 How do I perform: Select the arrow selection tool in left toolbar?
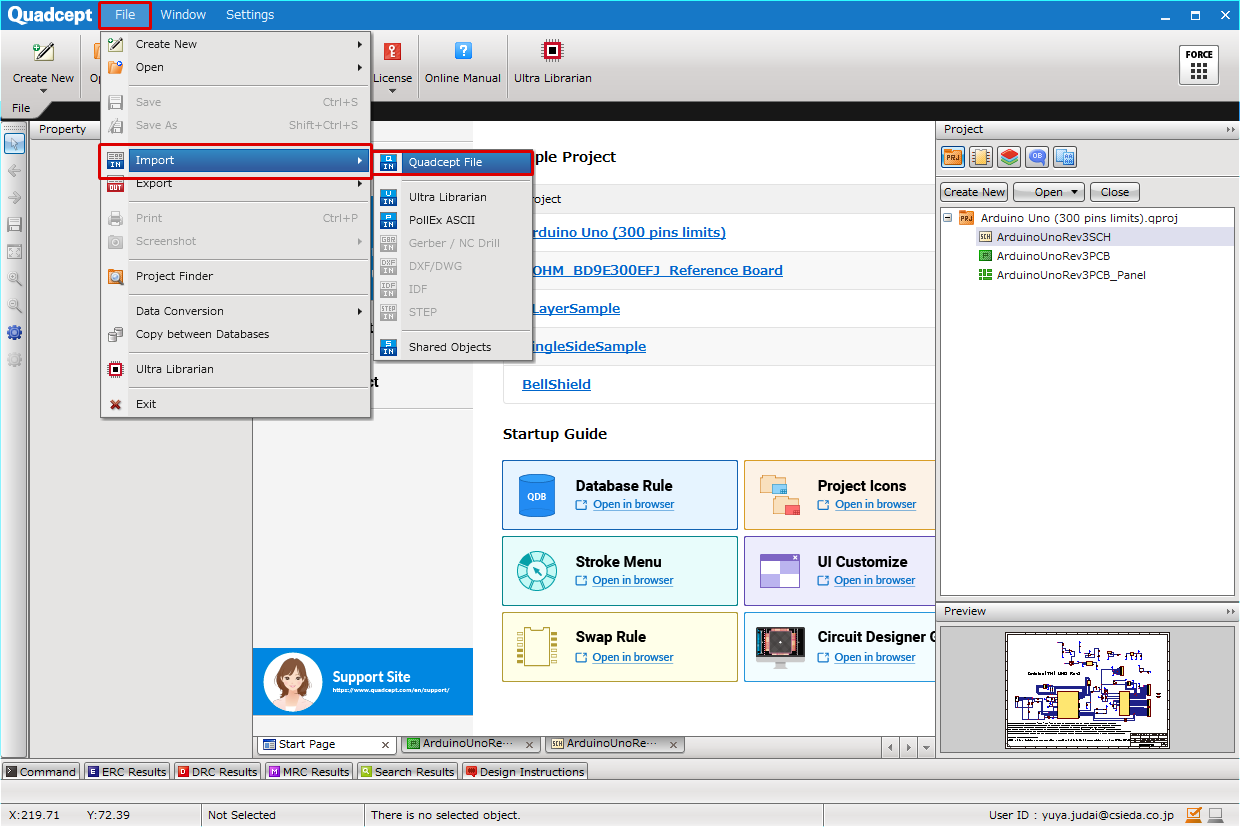14,144
